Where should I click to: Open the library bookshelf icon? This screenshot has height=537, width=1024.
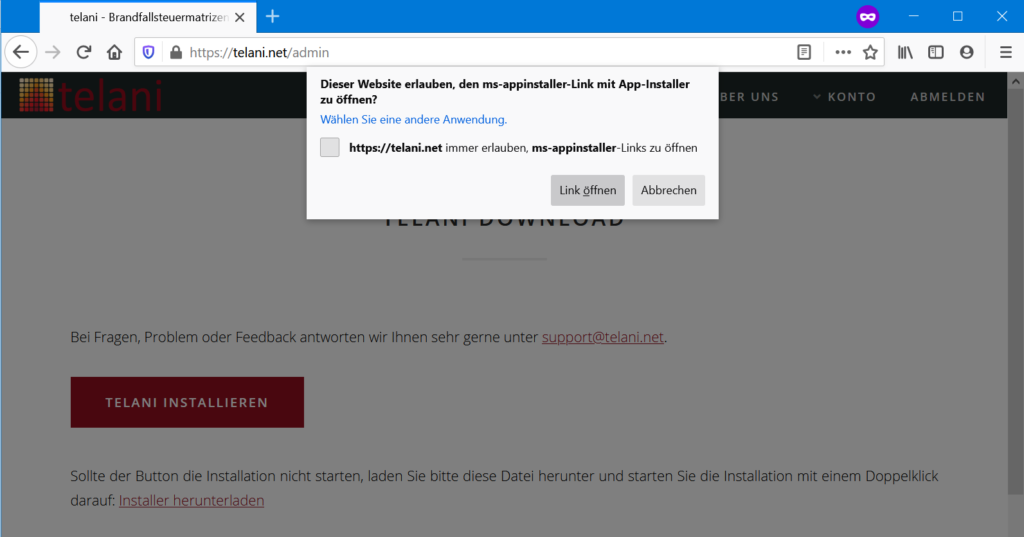[x=904, y=52]
